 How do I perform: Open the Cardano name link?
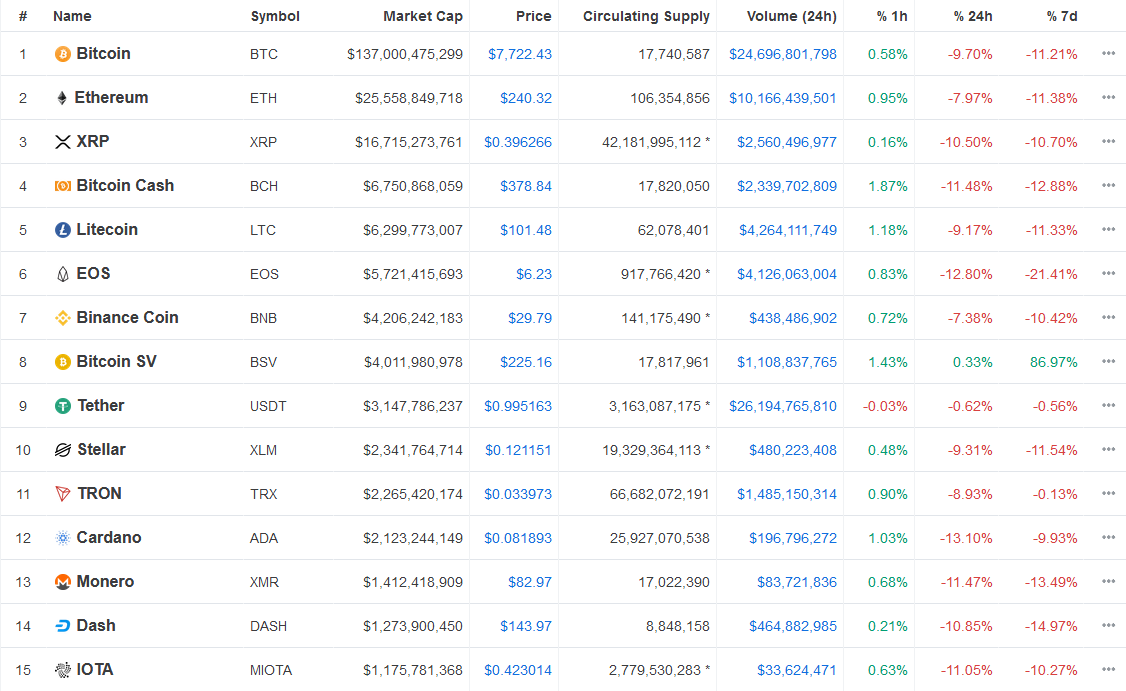(x=108, y=538)
